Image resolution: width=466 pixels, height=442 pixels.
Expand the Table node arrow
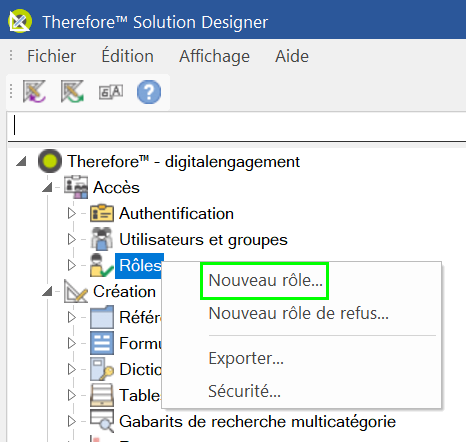coord(72,395)
